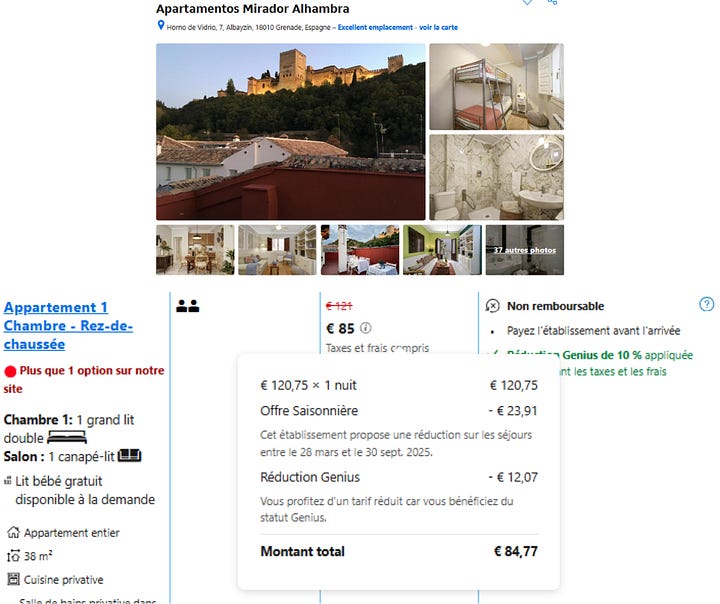The height and width of the screenshot is (604, 720).
Task: Open the bunk bed room photo
Action: (496, 86)
